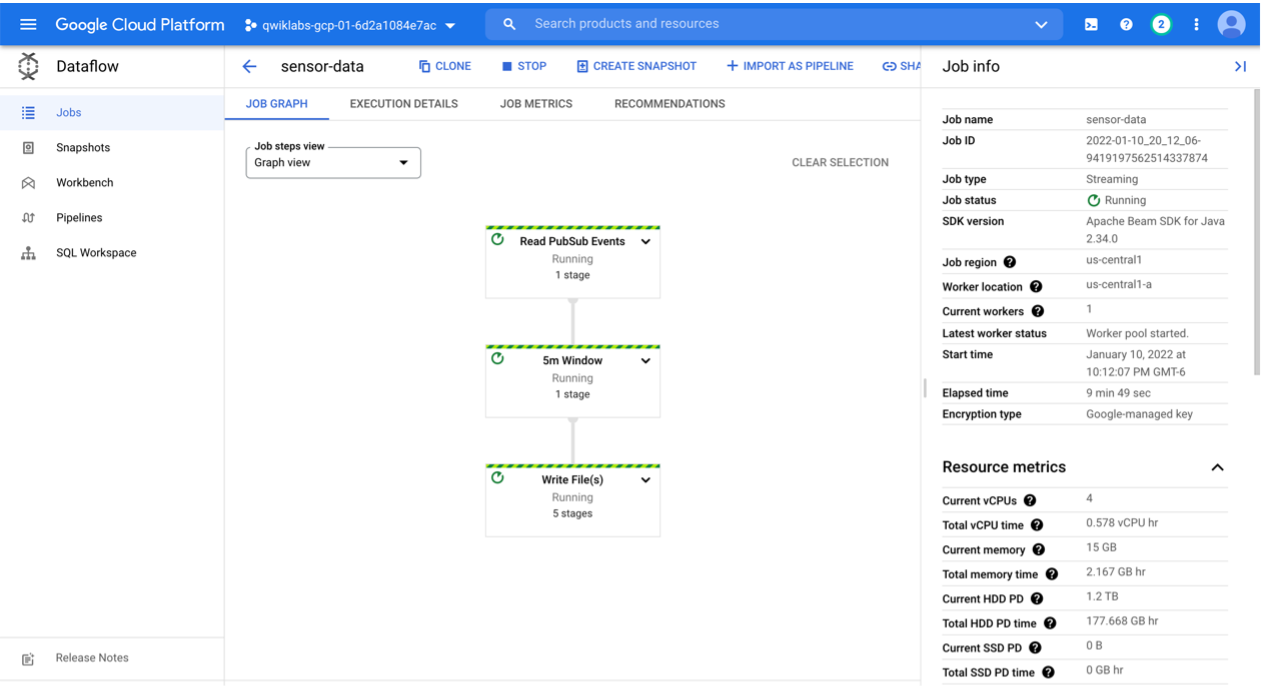Click the Pipelines icon in sidebar
The width and height of the screenshot is (1265, 690).
pyautogui.click(x=29, y=218)
